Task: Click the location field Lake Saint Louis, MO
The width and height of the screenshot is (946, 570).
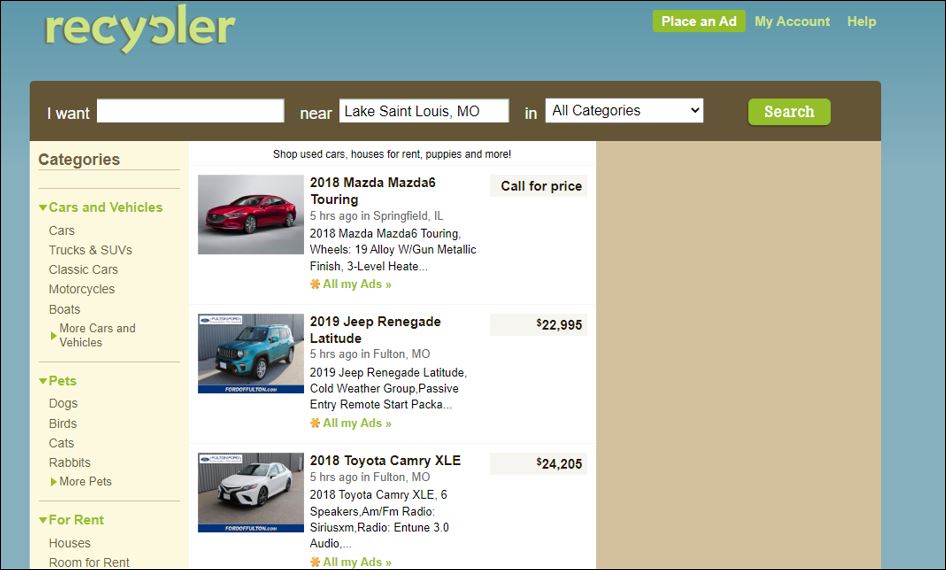Action: click(x=424, y=111)
